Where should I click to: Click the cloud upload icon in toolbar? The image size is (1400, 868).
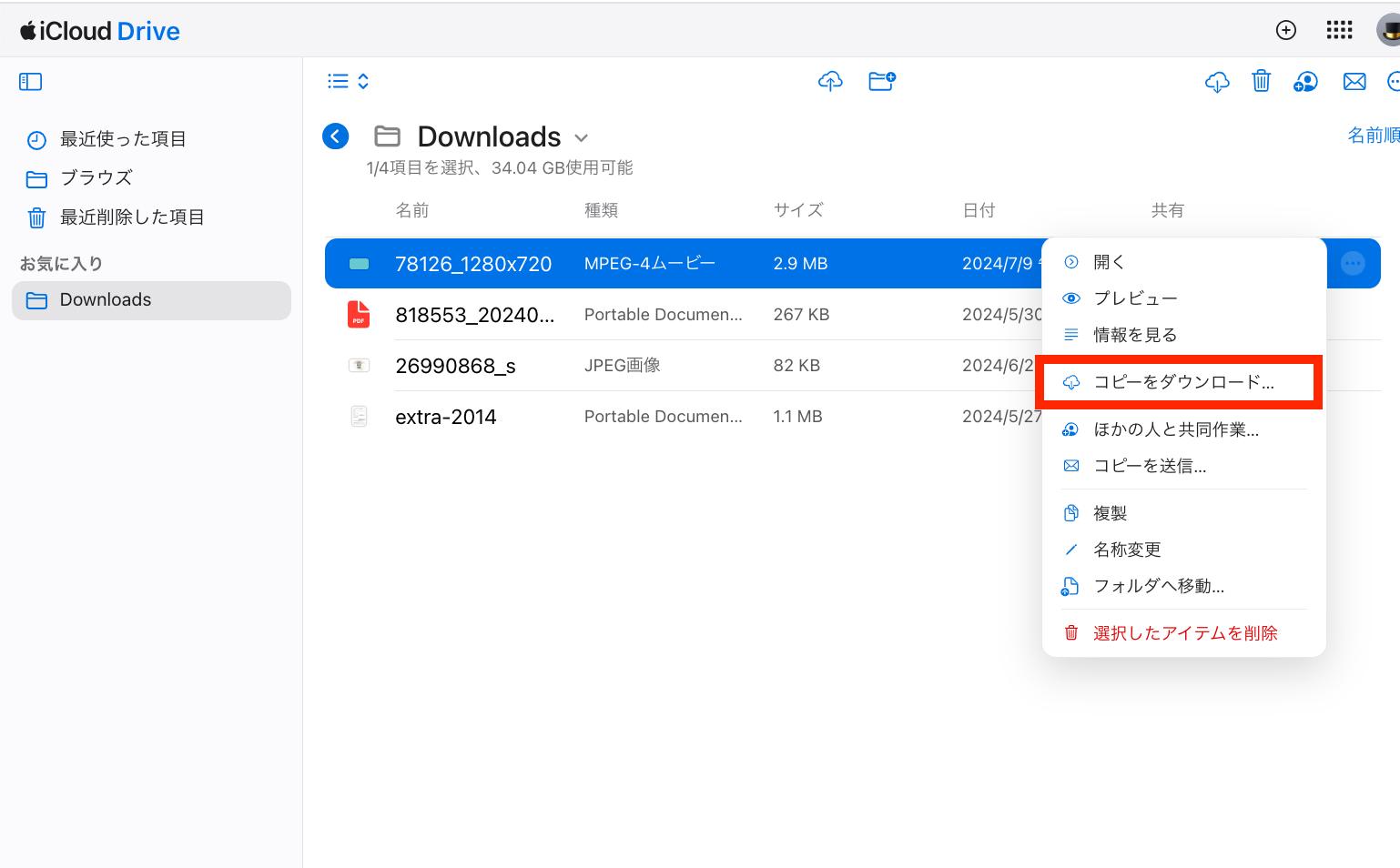(829, 81)
